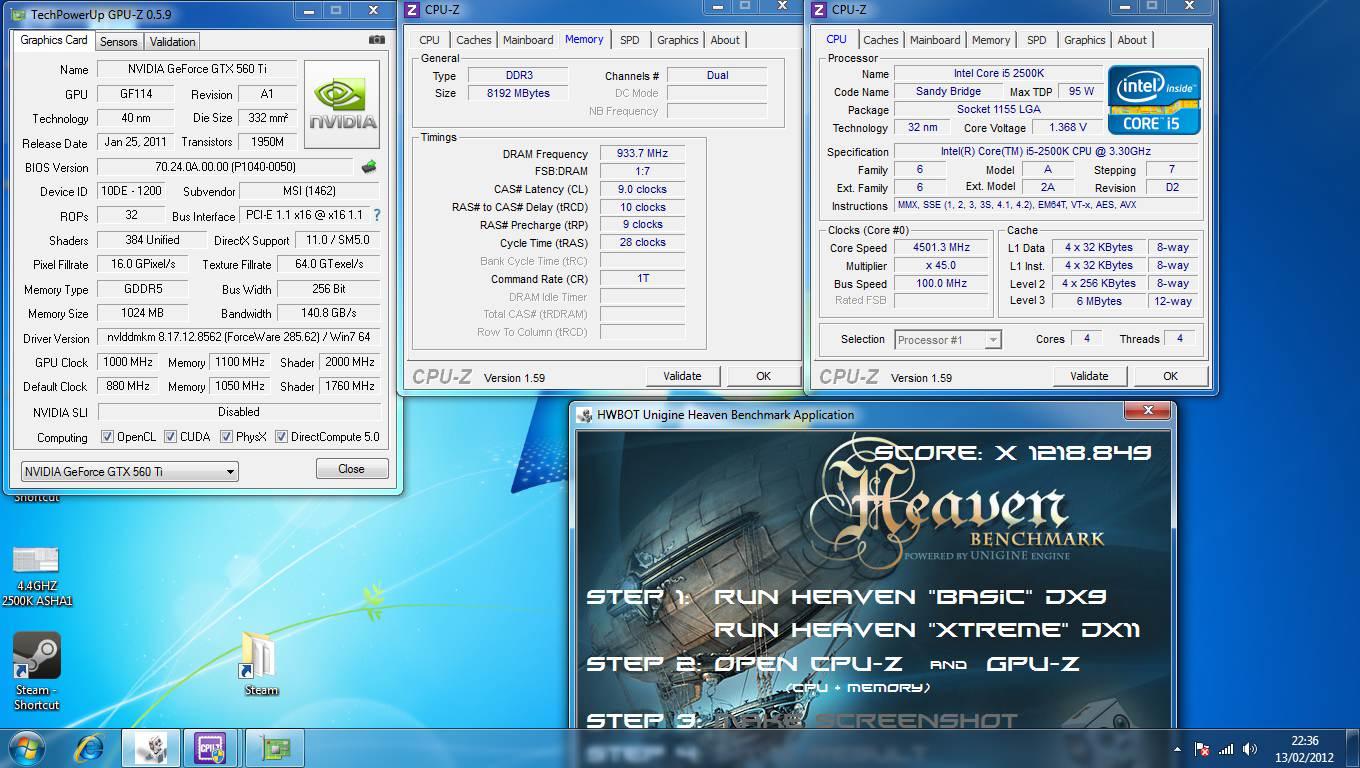Viewport: 1360px width, 768px height.
Task: Click the CPU-Z CPU window title bar icon
Action: 819,10
